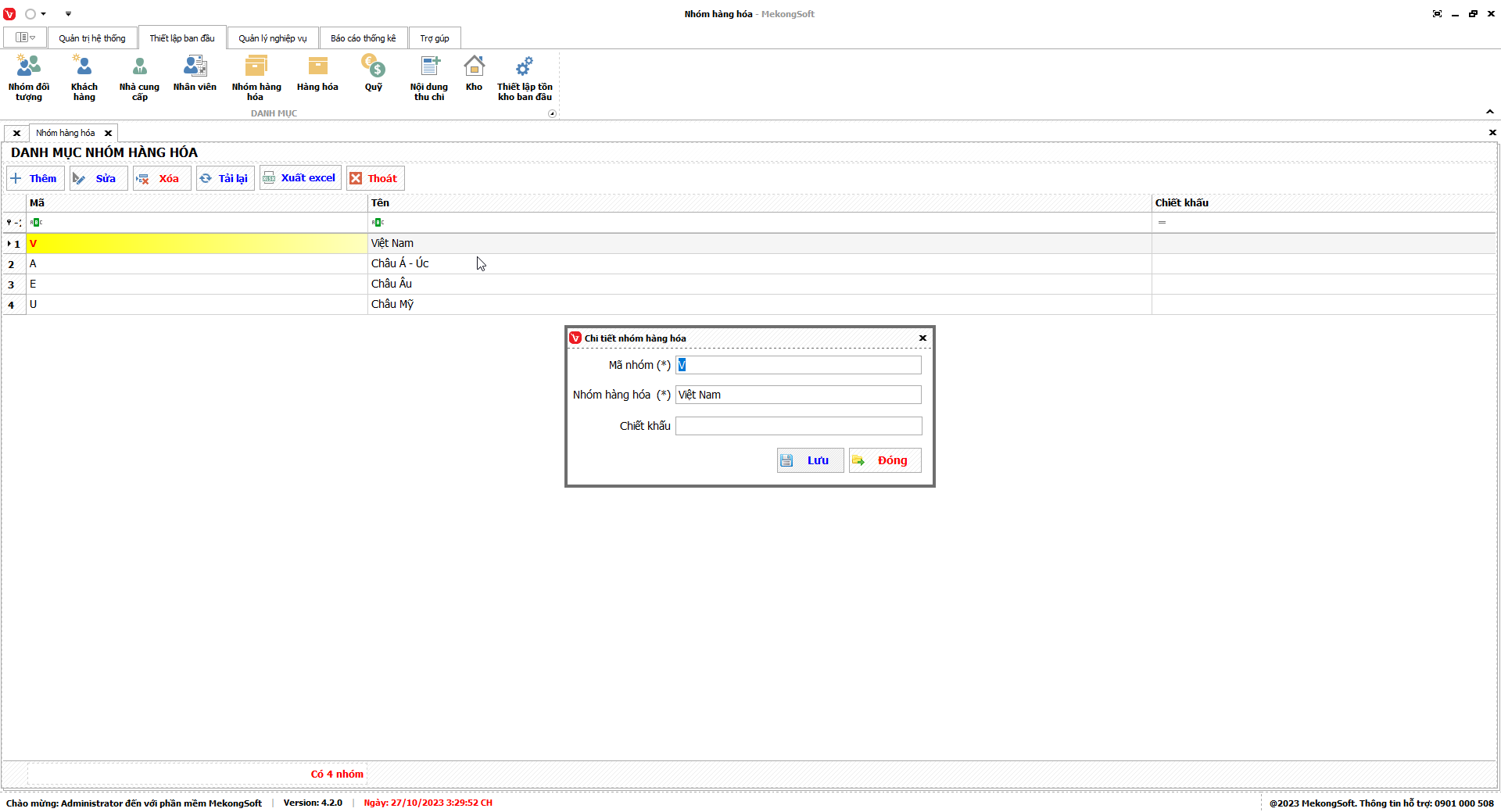Click Đóng to close the dialog
1501x812 pixels.
point(885,460)
